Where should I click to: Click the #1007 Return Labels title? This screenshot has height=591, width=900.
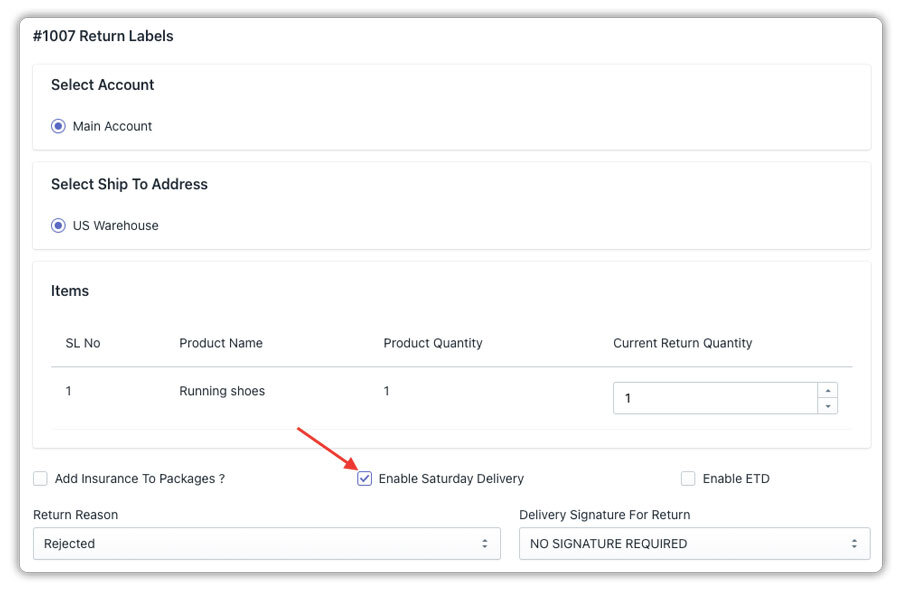coord(103,36)
